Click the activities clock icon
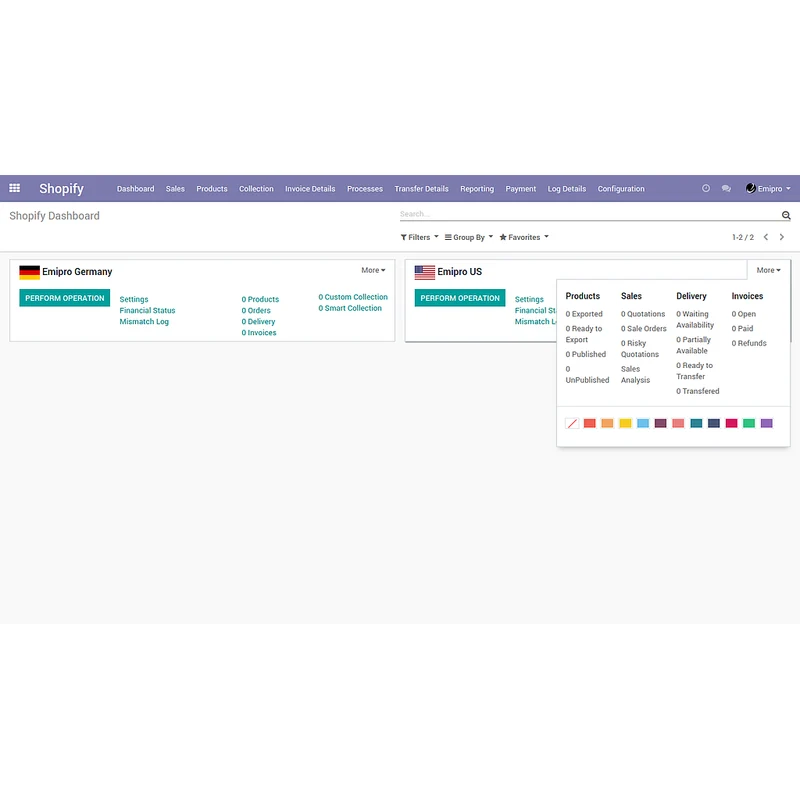The image size is (800, 800). pyautogui.click(x=706, y=188)
